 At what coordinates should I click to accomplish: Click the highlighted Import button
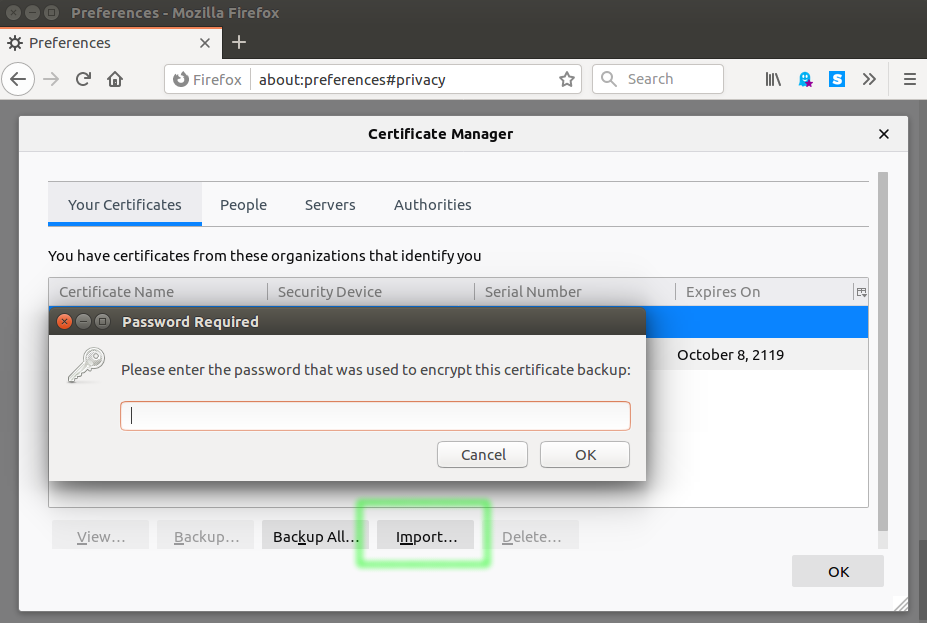click(x=425, y=535)
